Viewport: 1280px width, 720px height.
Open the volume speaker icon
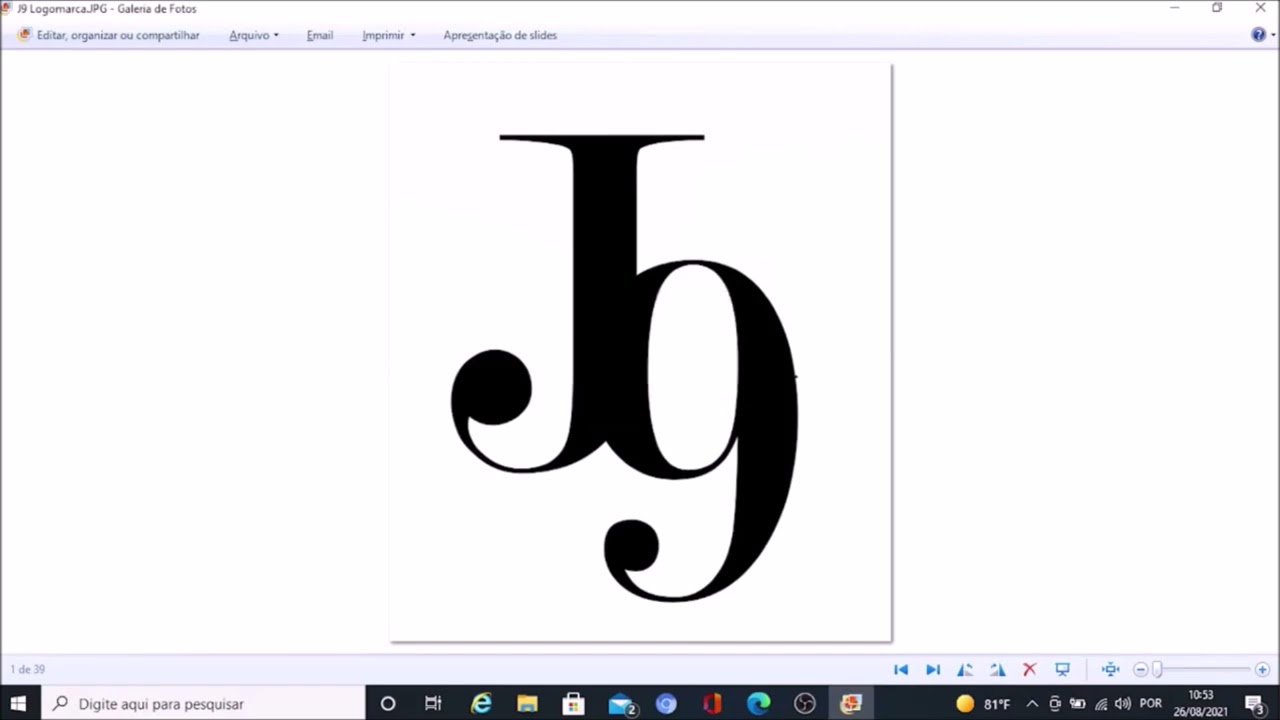click(x=1123, y=704)
